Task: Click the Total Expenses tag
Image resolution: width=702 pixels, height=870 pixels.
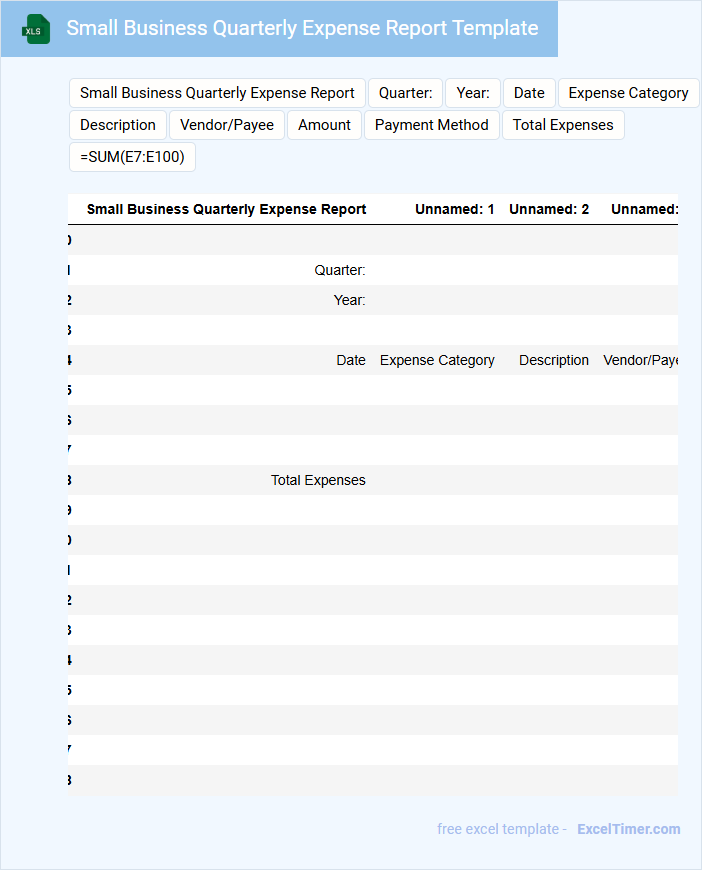Action: [x=563, y=125]
